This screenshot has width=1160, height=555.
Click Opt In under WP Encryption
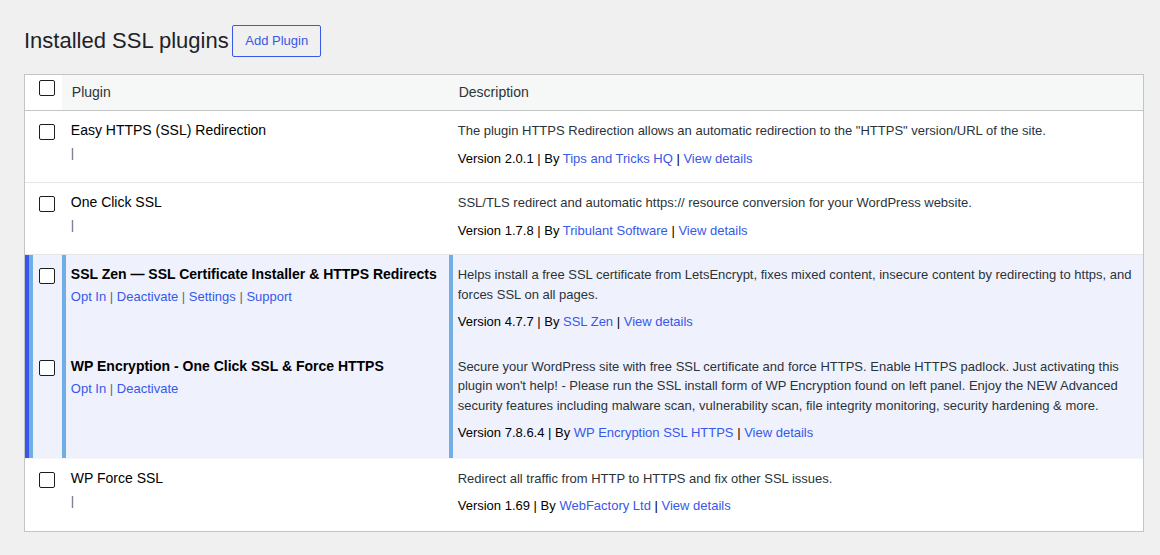[88, 388]
